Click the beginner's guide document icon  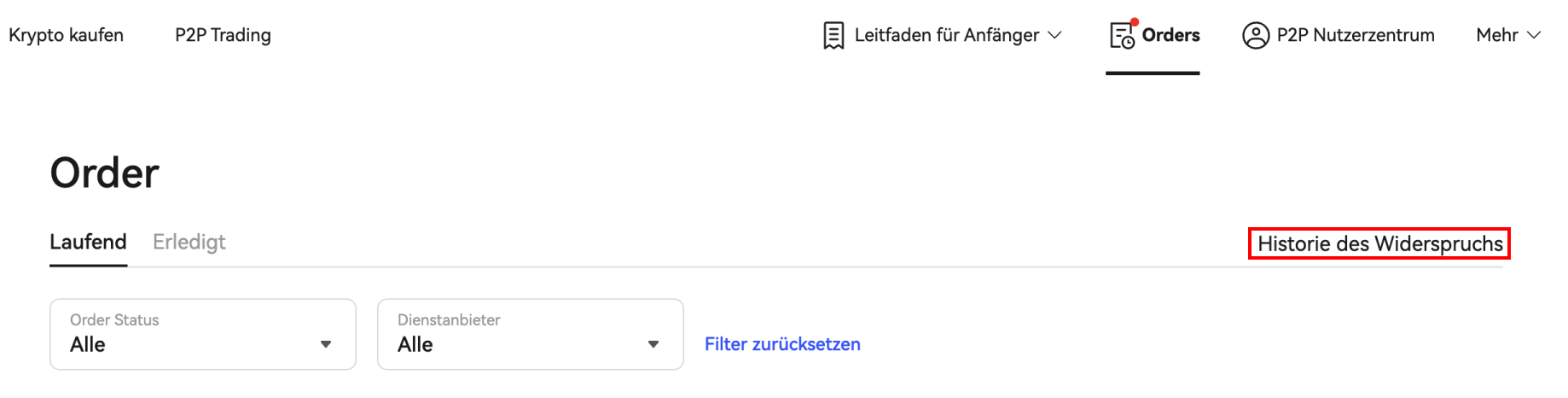833,35
